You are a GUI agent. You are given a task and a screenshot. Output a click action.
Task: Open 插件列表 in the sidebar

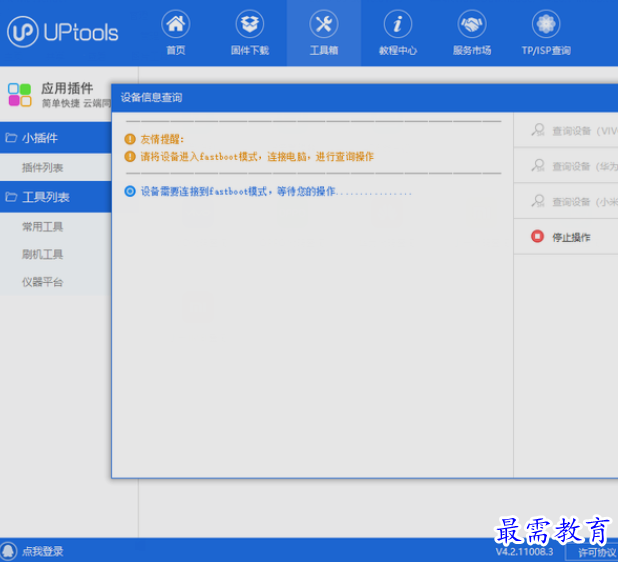pyautogui.click(x=43, y=168)
